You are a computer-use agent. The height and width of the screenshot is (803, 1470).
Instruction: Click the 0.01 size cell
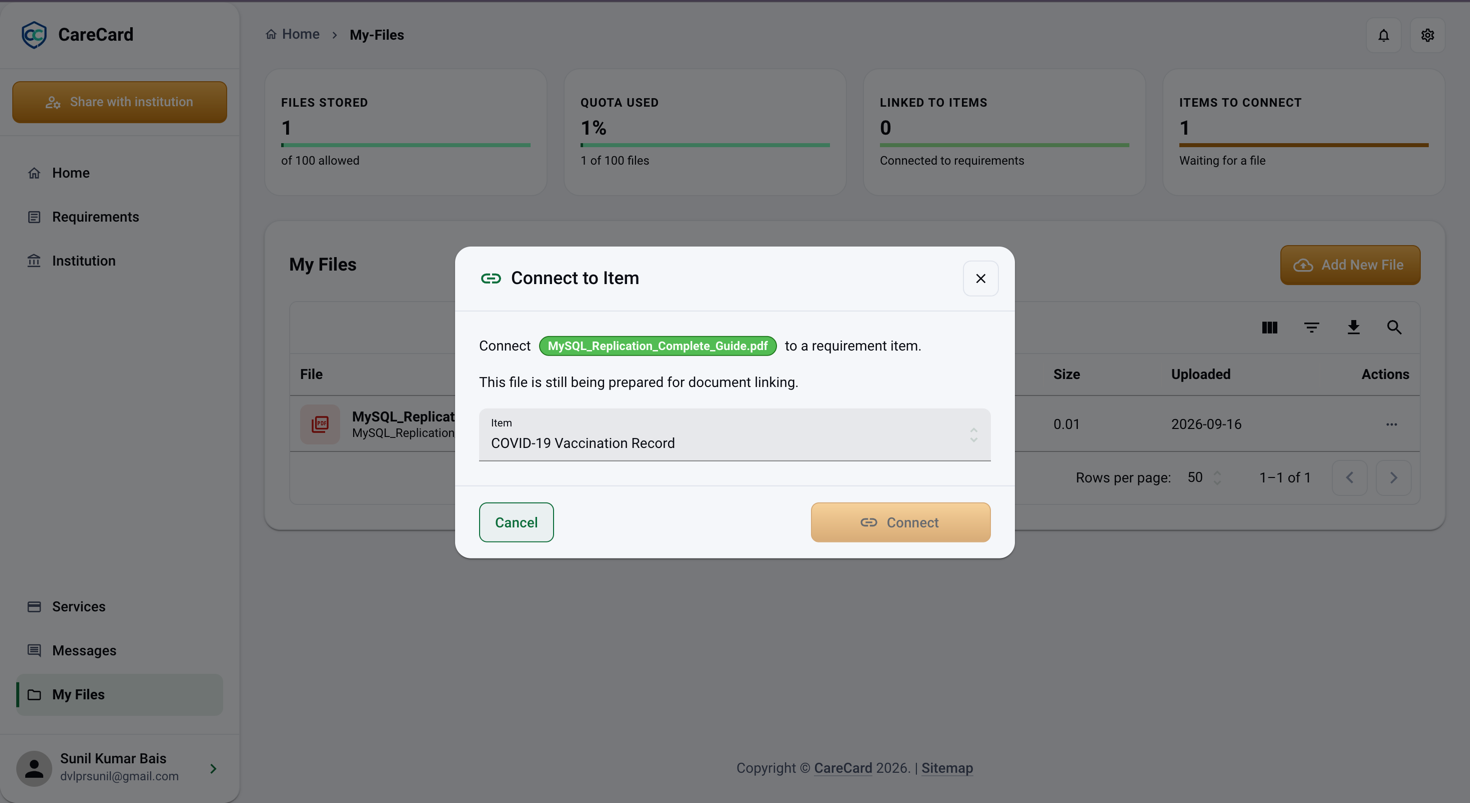click(x=1067, y=425)
